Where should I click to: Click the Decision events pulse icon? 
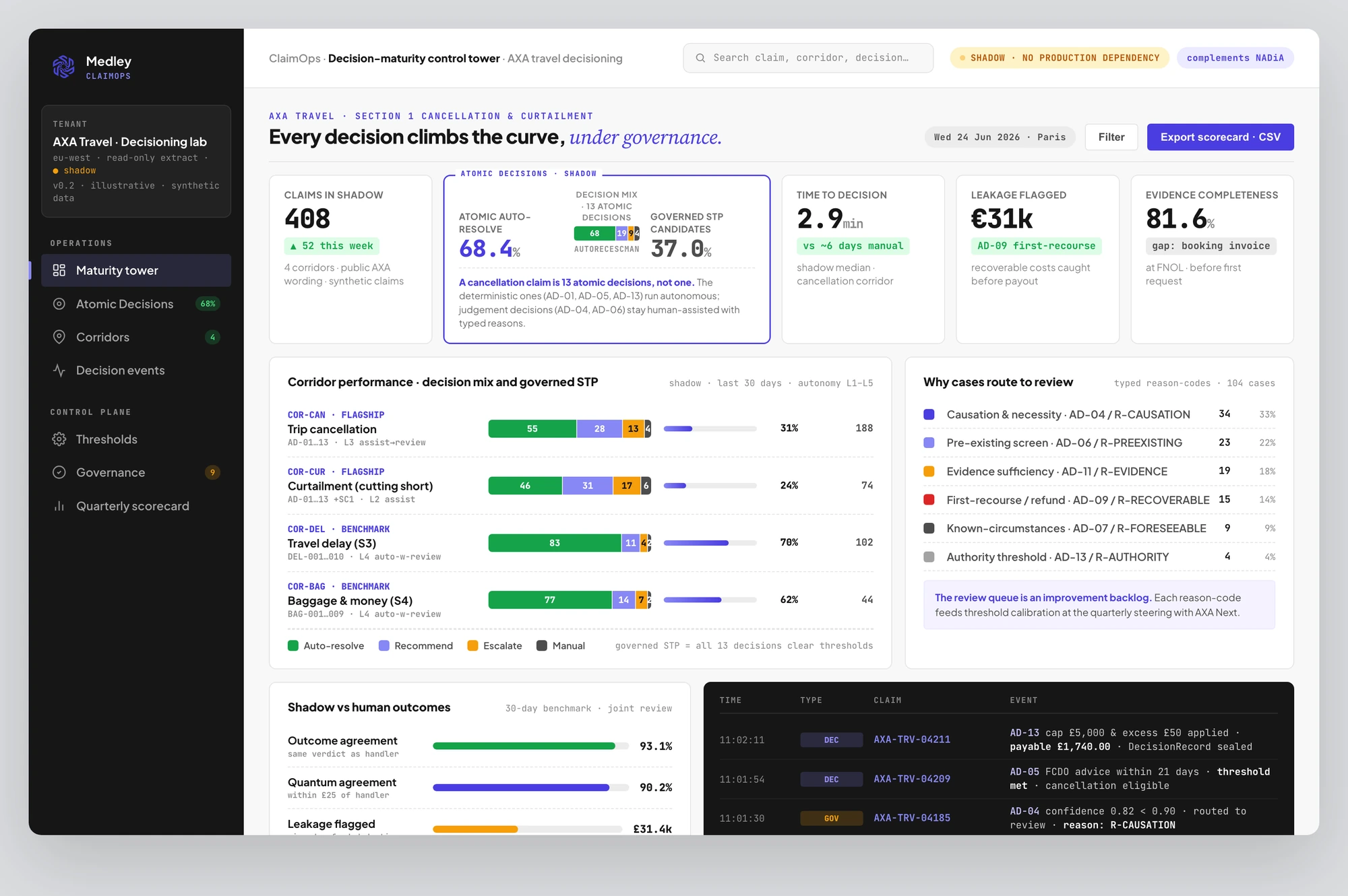(59, 371)
